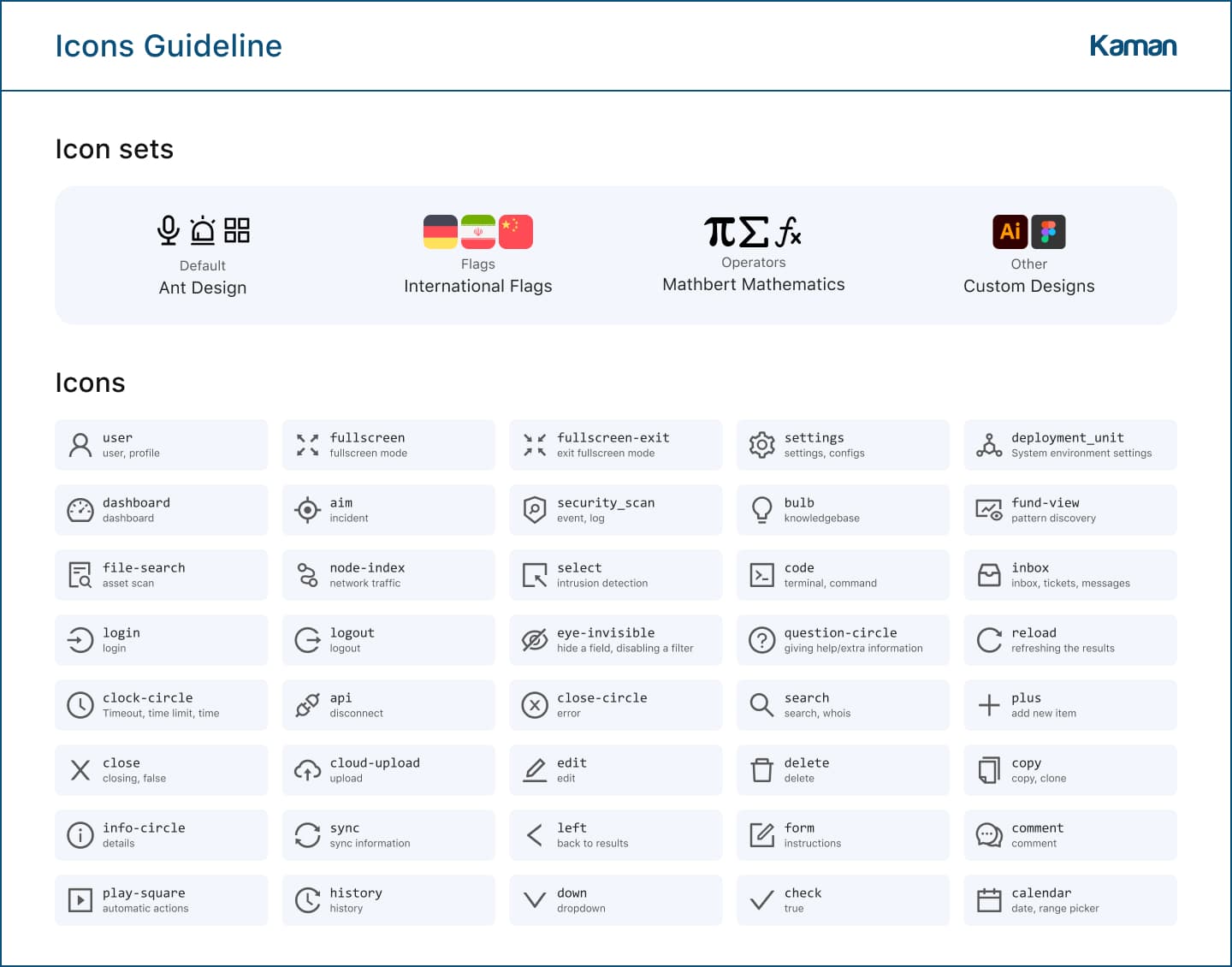Select the German flag icon
This screenshot has height=967, width=1232.
coord(441,232)
